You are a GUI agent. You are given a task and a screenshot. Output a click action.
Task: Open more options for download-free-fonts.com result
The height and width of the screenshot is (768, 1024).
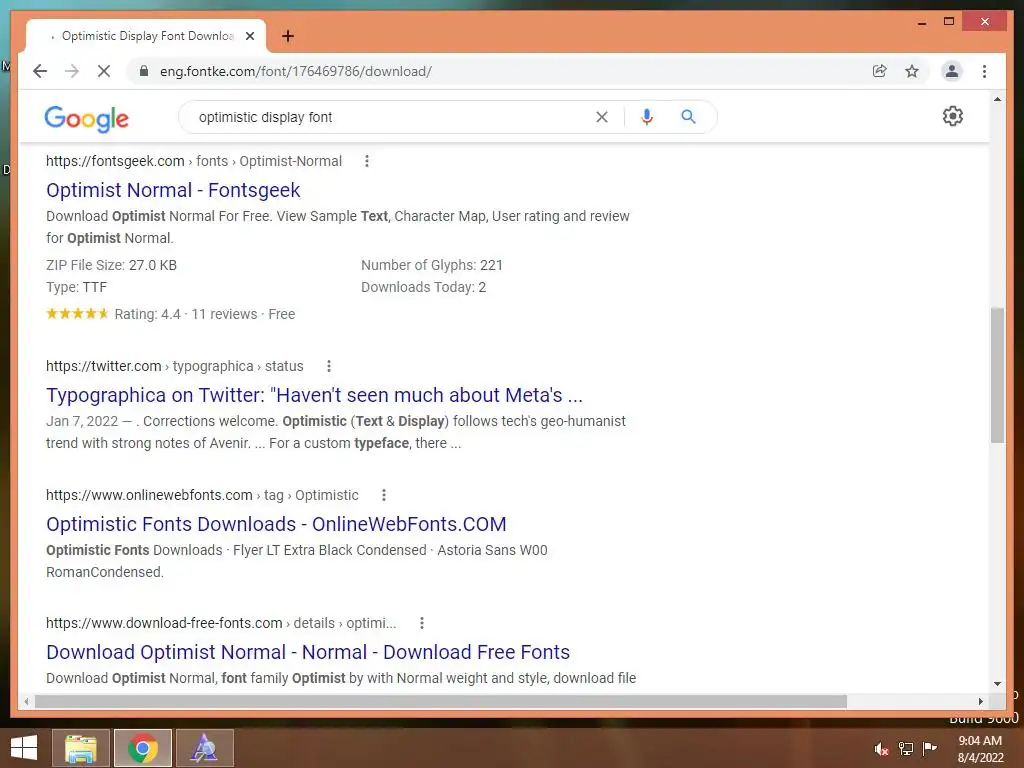(x=422, y=623)
